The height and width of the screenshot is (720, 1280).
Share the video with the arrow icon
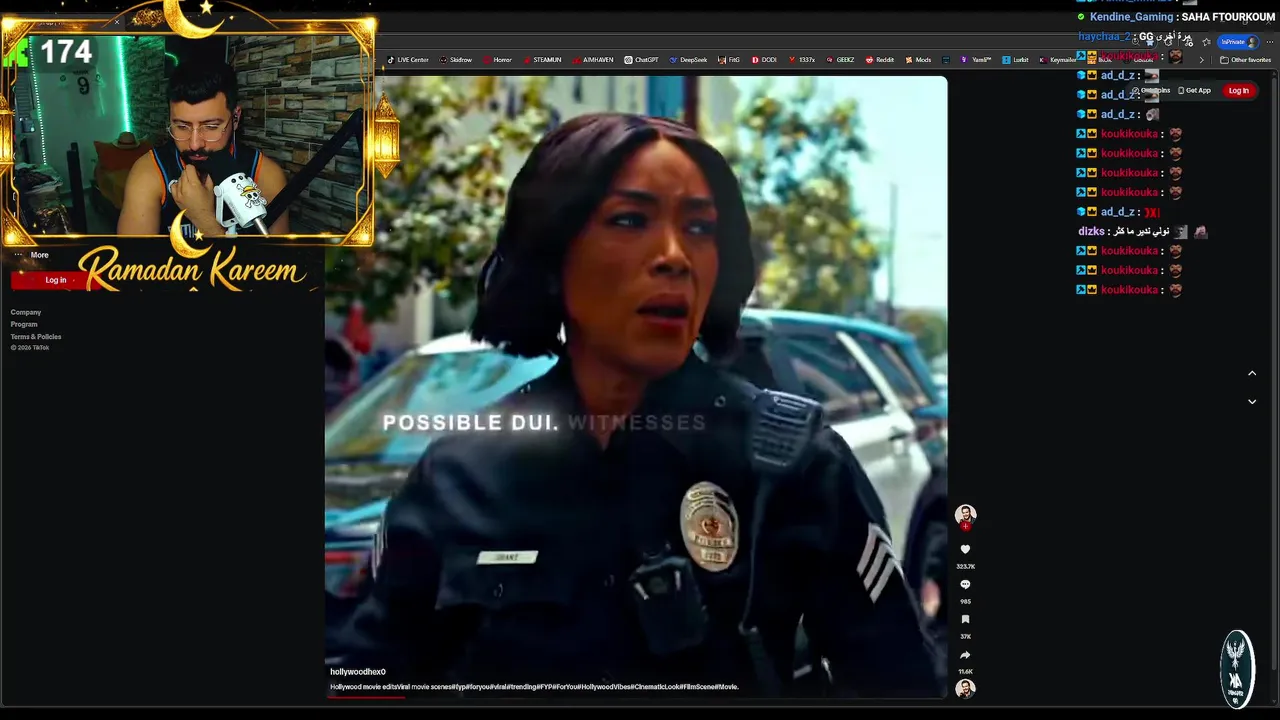click(x=965, y=655)
